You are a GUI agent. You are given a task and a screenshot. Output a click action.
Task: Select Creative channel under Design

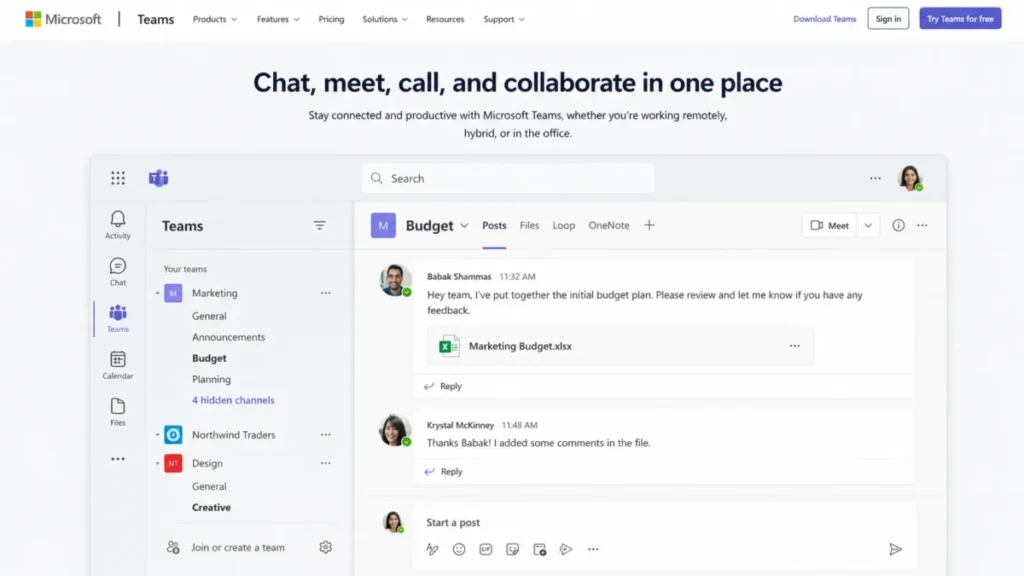click(x=211, y=507)
